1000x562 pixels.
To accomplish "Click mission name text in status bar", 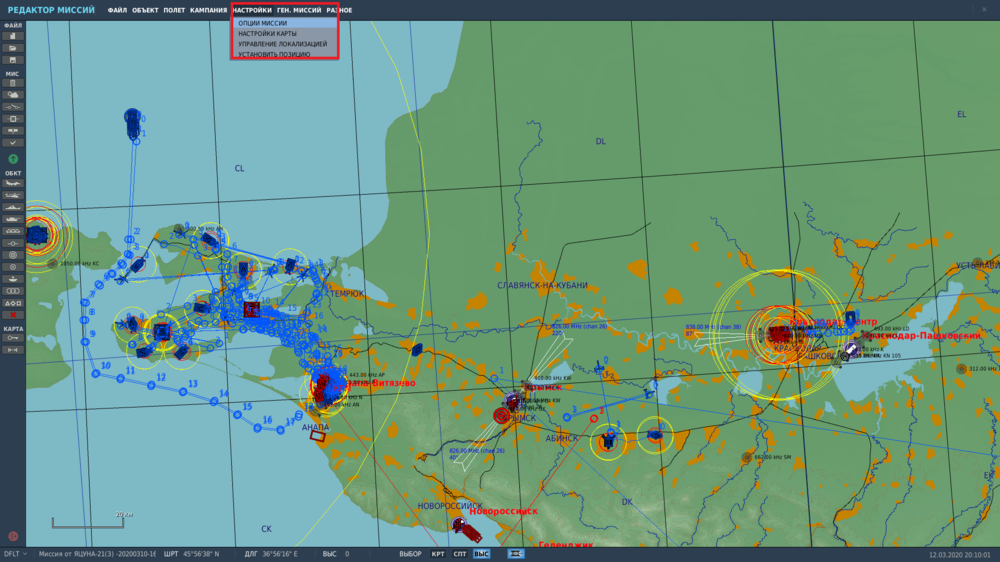I will click(97, 554).
